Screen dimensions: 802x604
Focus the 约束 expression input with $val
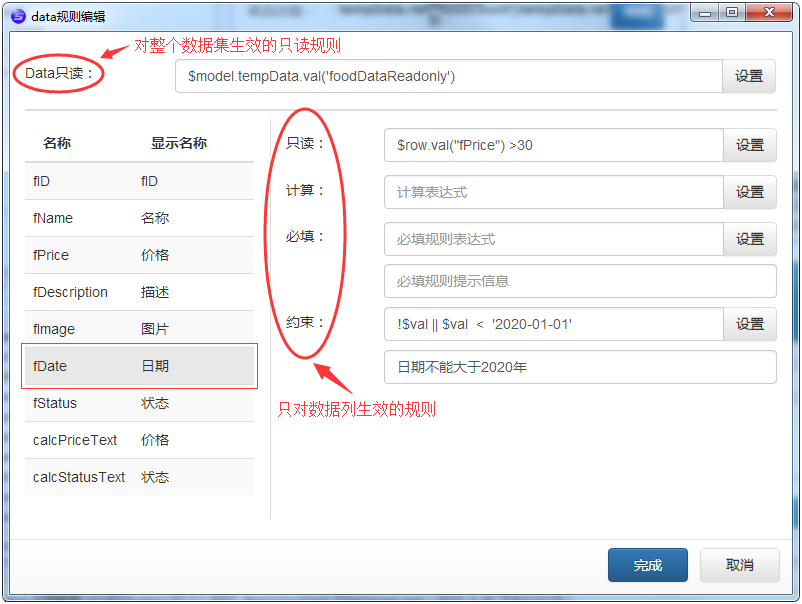[x=554, y=324]
